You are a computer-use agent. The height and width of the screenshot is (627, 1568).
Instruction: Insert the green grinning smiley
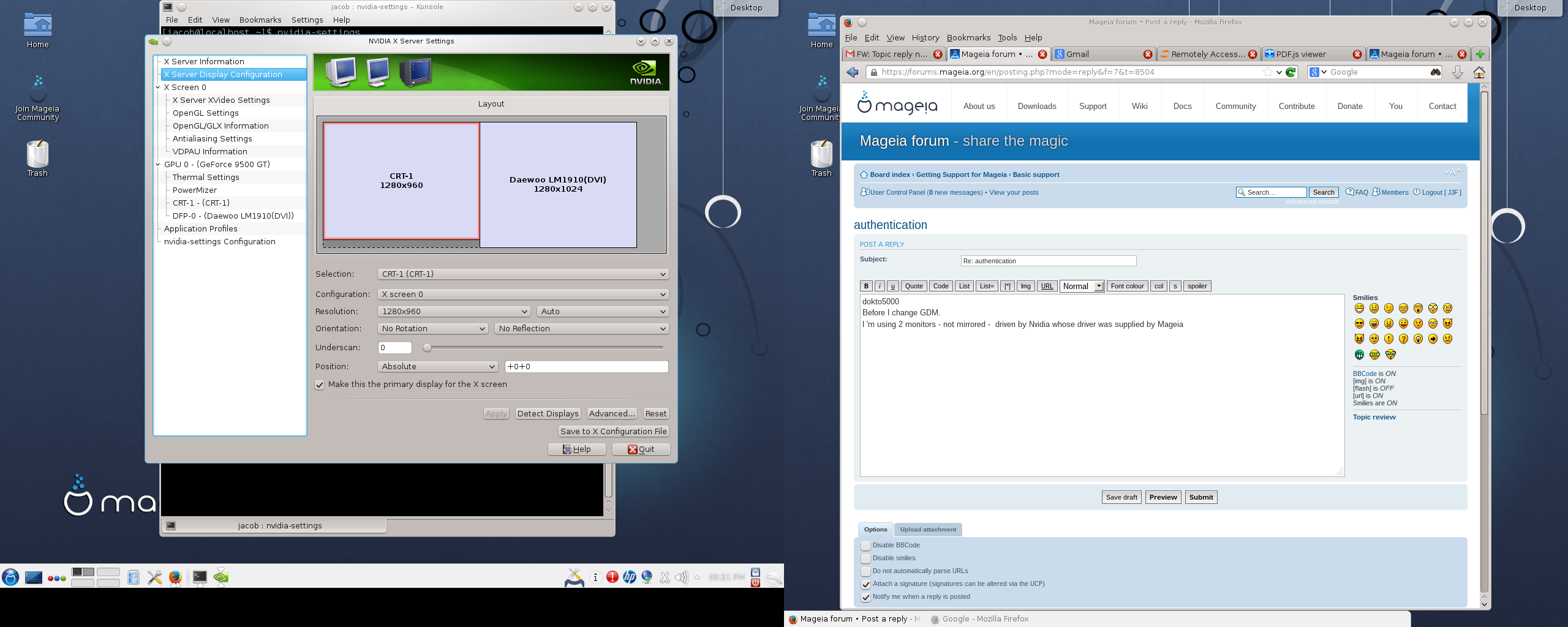point(1359,355)
